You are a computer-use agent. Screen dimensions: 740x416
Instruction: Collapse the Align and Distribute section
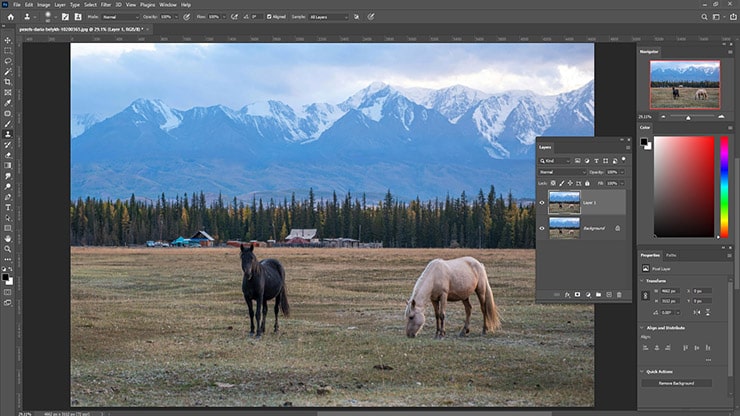[642, 327]
